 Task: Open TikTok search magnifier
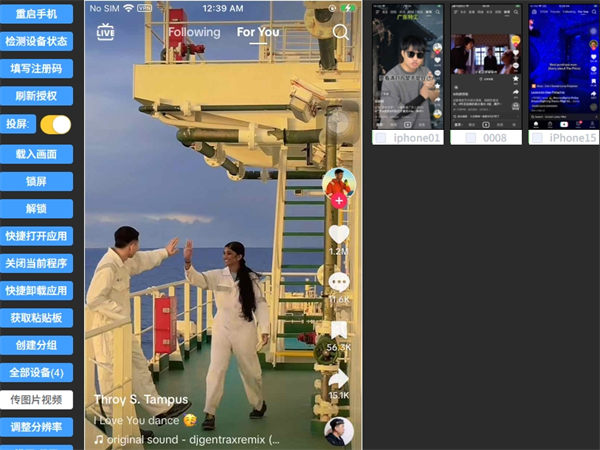point(341,32)
